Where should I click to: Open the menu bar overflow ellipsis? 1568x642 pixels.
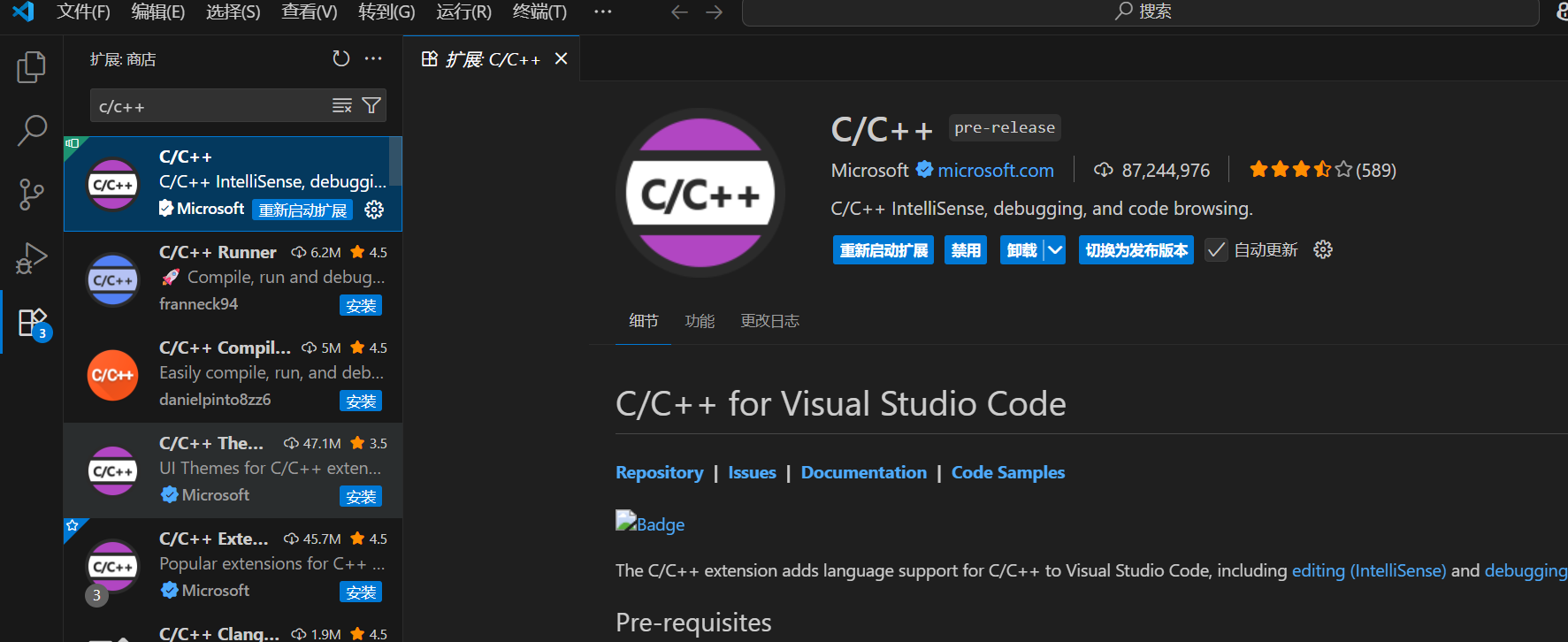pos(603,11)
